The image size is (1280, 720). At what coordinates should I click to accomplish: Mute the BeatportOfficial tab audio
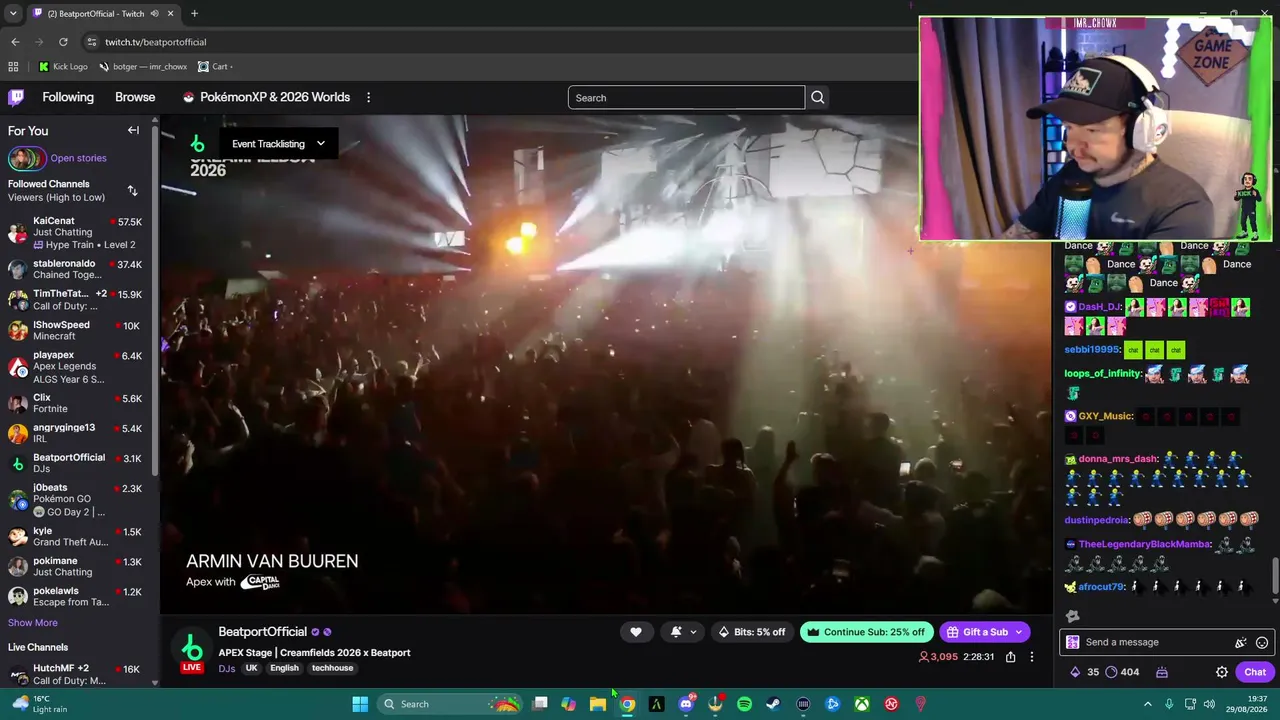point(155,14)
